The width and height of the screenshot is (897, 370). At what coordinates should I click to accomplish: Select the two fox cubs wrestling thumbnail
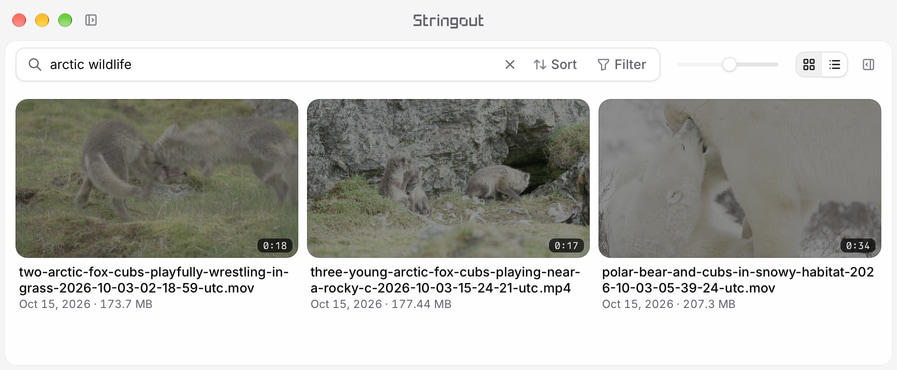(x=157, y=178)
